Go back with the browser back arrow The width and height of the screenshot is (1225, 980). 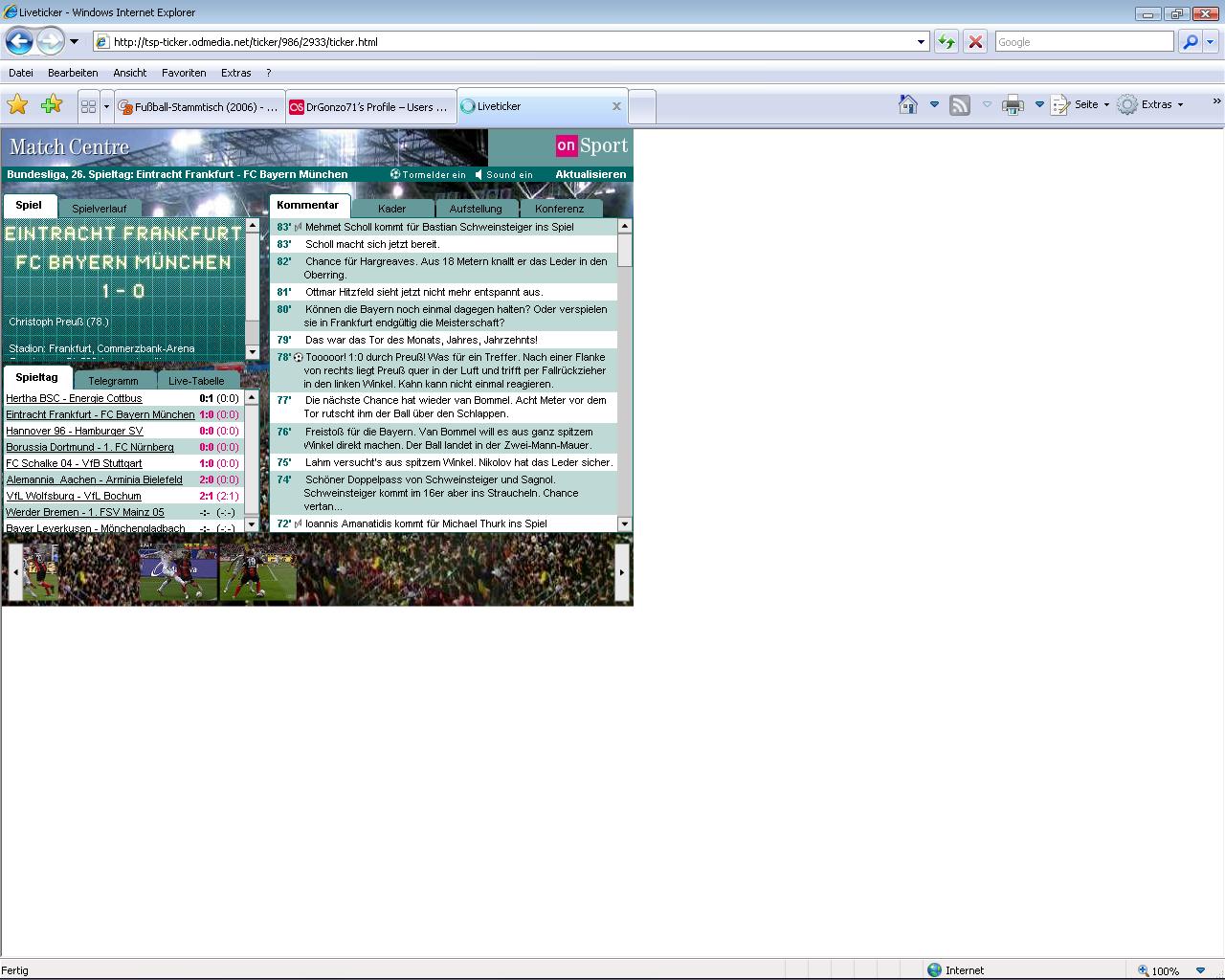(x=19, y=41)
